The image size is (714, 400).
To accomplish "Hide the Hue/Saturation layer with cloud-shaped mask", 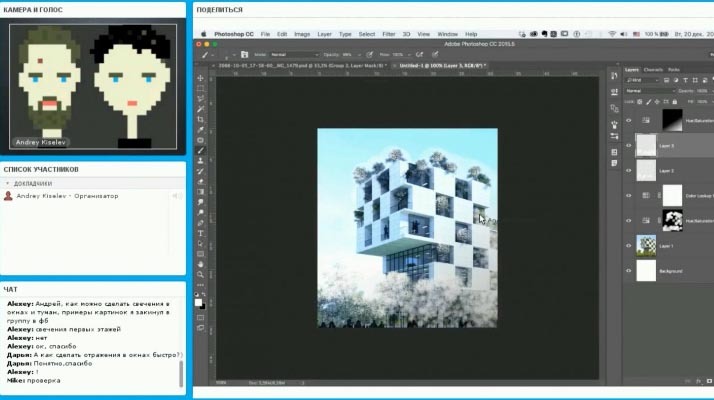I will pos(629,221).
